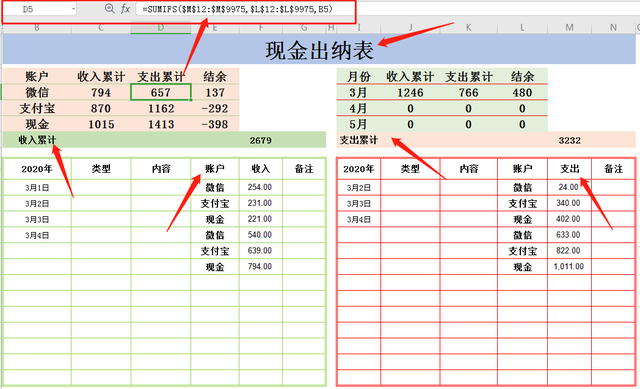The width and height of the screenshot is (640, 389).
Task: Select the negative balance -292
Action: pyautogui.click(x=215, y=109)
